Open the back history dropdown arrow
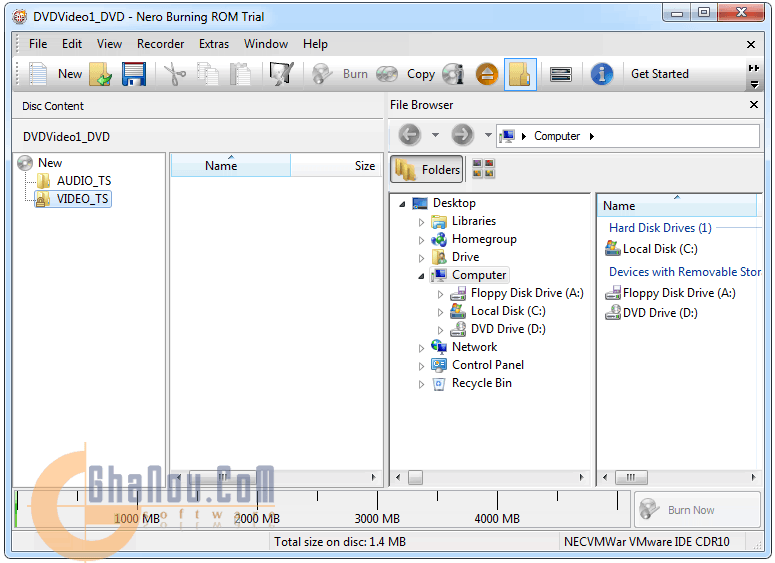This screenshot has width=775, height=563. click(x=435, y=134)
